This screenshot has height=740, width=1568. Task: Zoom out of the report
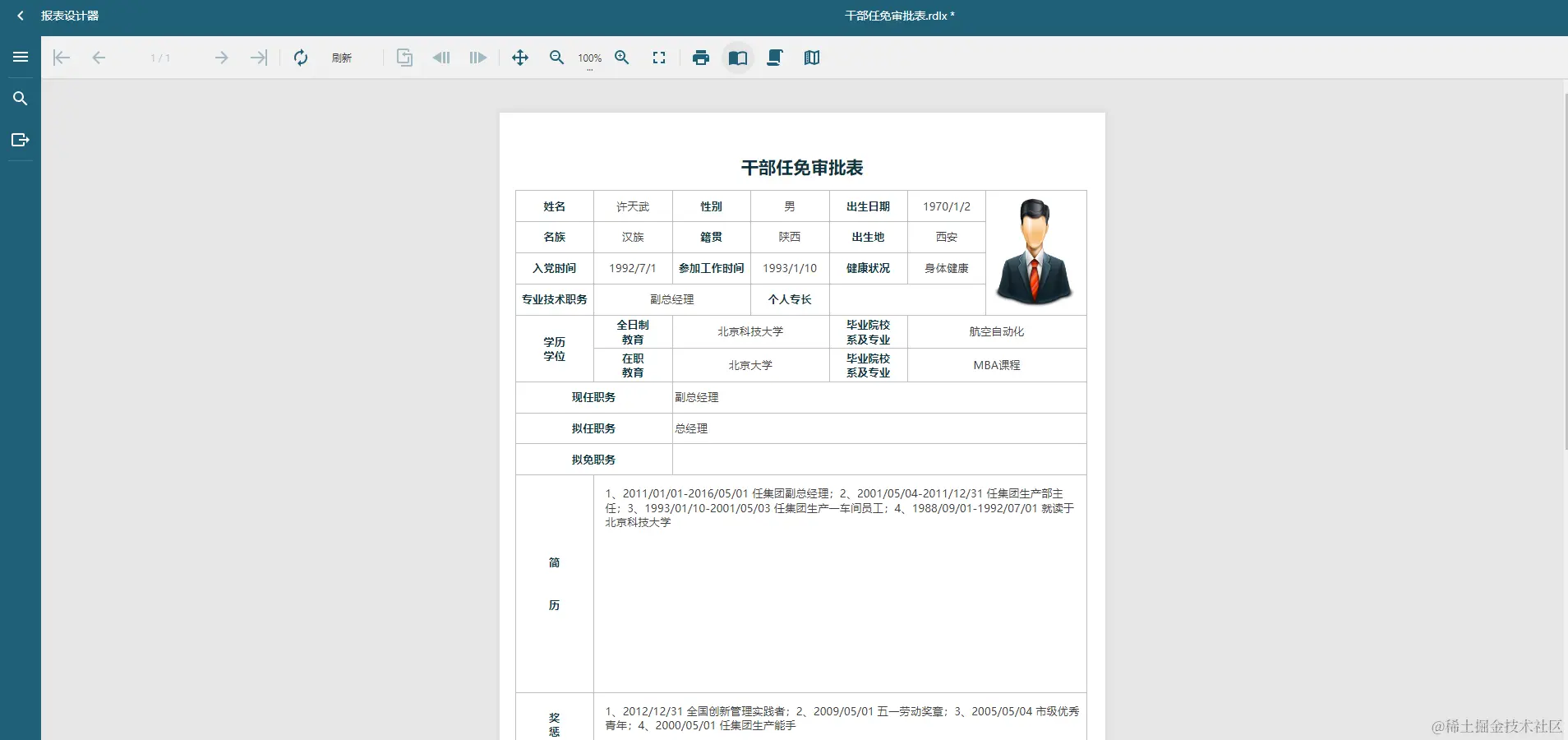point(557,58)
